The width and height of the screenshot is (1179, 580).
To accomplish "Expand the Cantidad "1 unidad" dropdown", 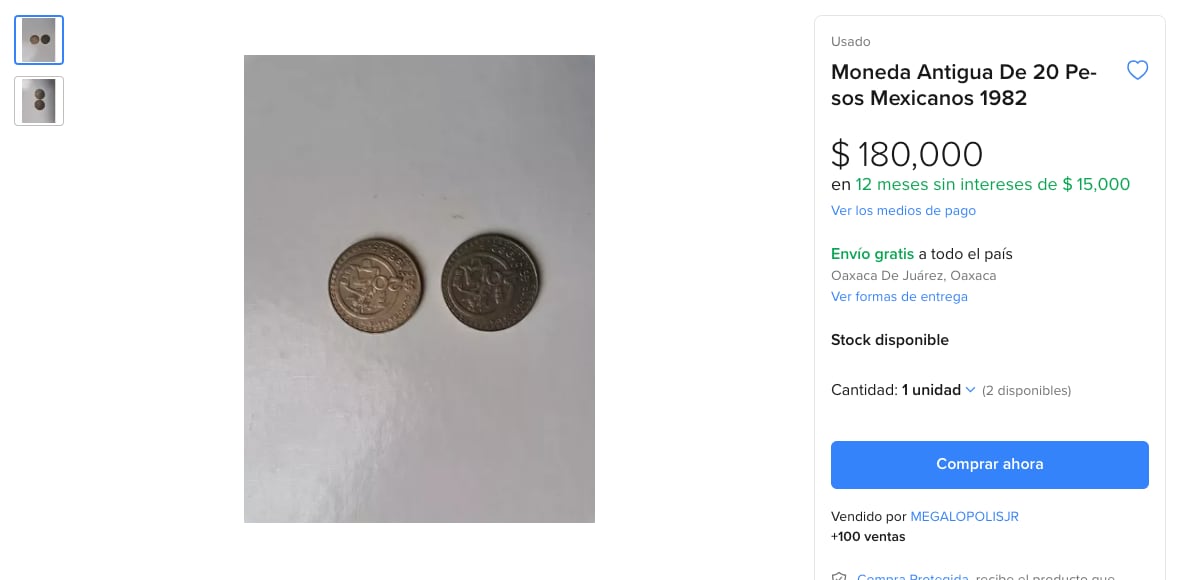I will coord(938,390).
